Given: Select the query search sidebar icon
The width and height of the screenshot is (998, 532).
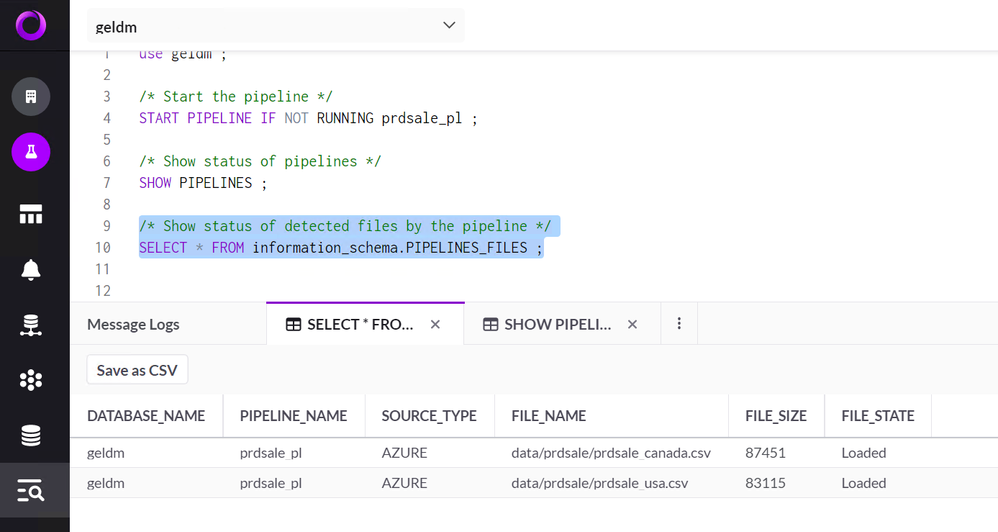Looking at the screenshot, I should [31, 491].
